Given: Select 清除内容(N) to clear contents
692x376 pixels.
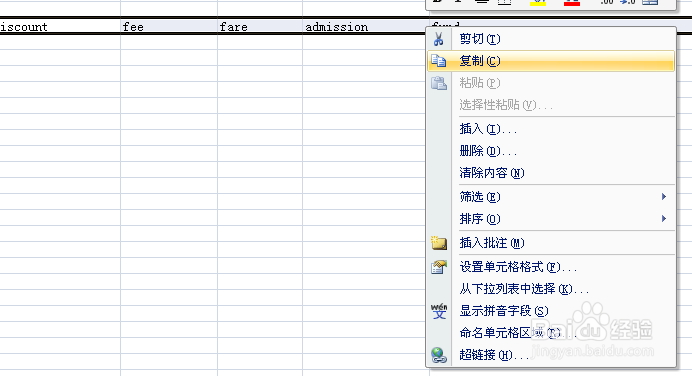Looking at the screenshot, I should [x=551, y=173].
